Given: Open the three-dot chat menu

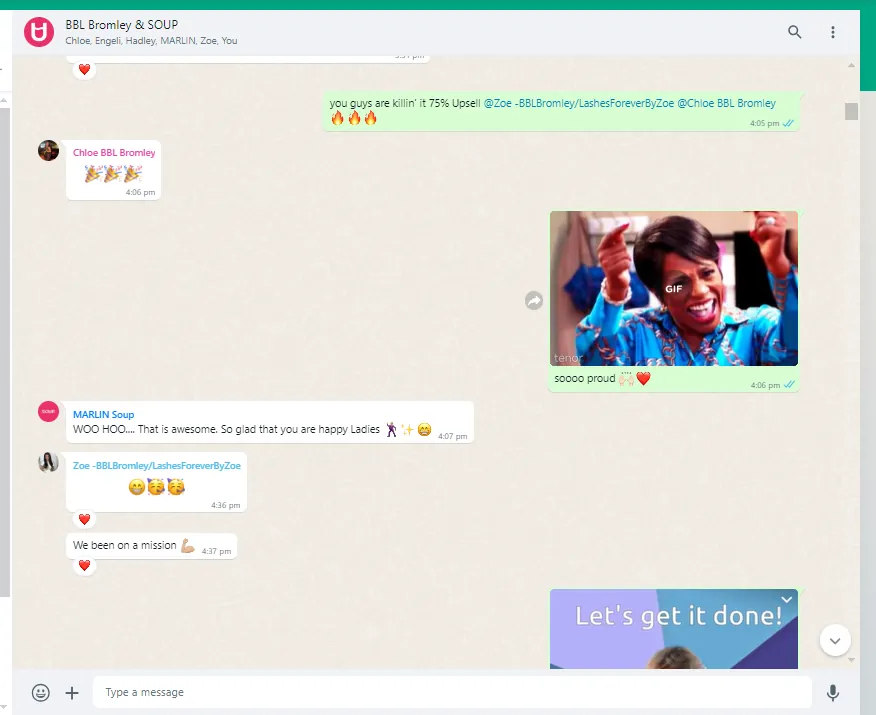Looking at the screenshot, I should click(832, 32).
